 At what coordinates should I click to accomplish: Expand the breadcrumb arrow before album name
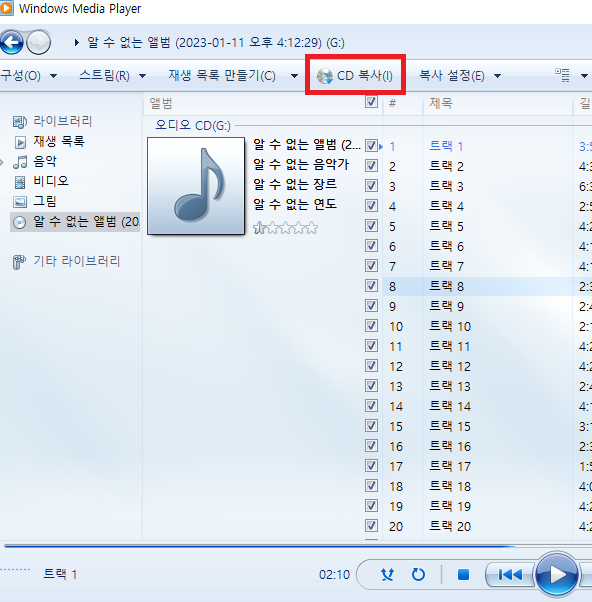[77, 42]
